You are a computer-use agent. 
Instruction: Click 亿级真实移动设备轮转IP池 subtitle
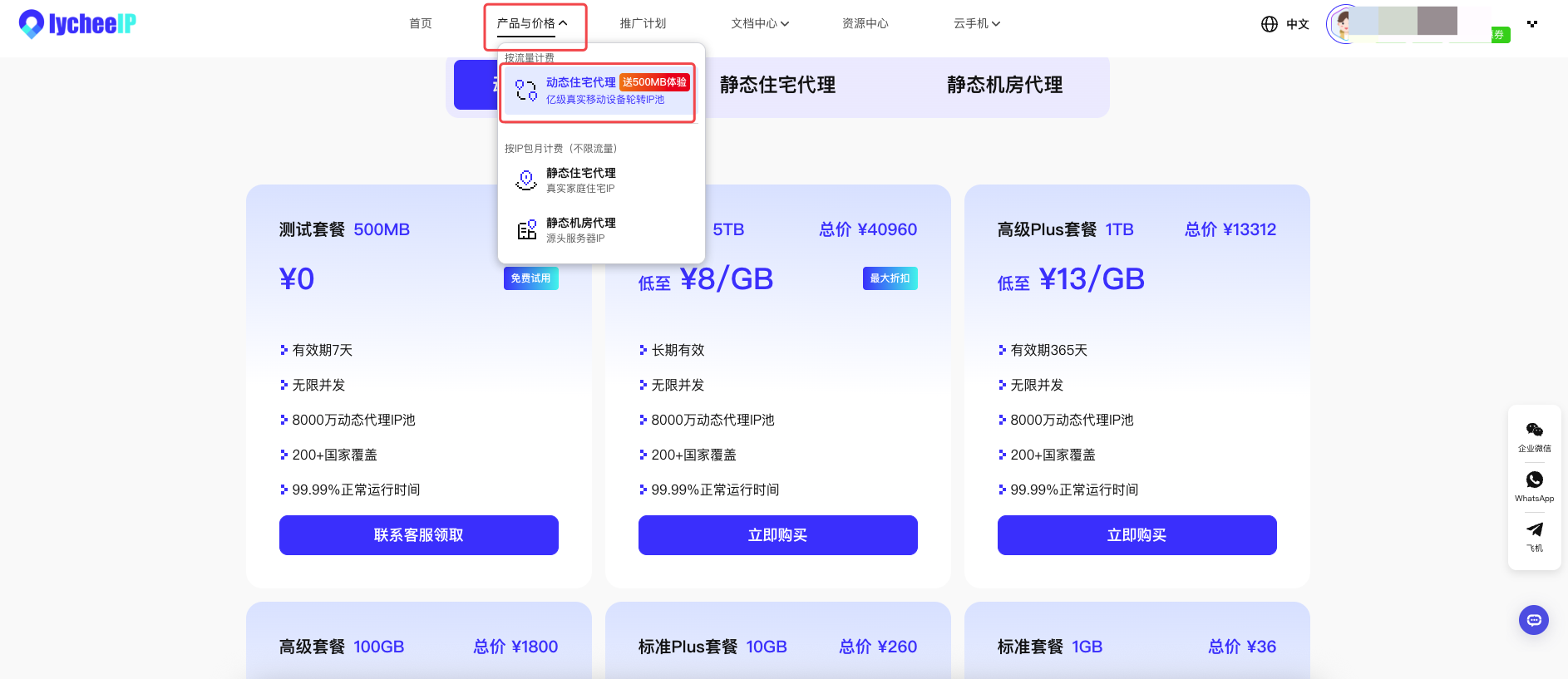coord(605,100)
